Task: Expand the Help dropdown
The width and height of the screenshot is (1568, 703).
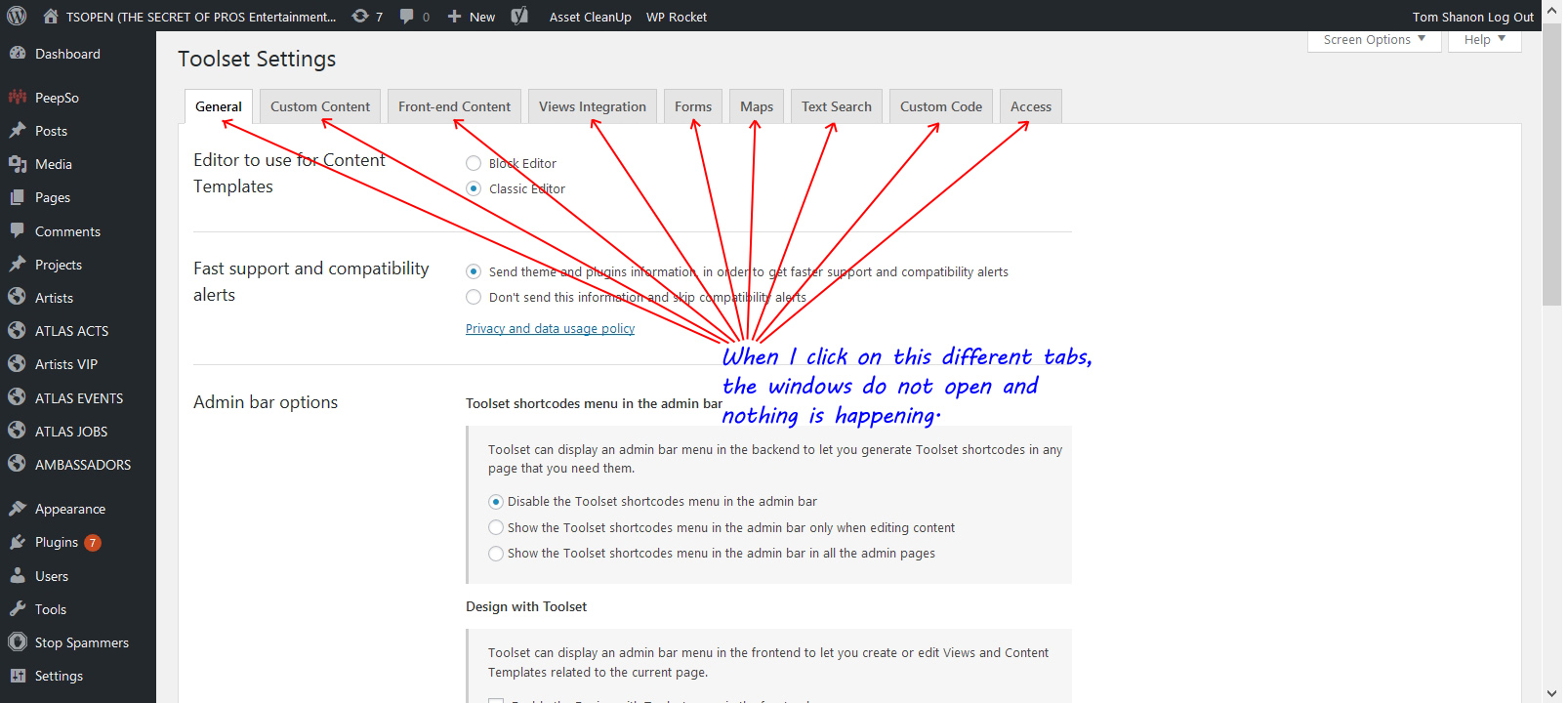Action: coord(1485,40)
